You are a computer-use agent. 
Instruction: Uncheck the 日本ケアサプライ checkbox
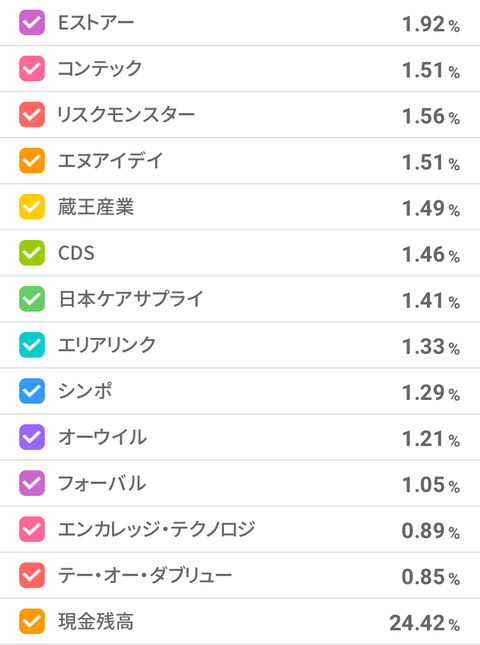(x=32, y=299)
